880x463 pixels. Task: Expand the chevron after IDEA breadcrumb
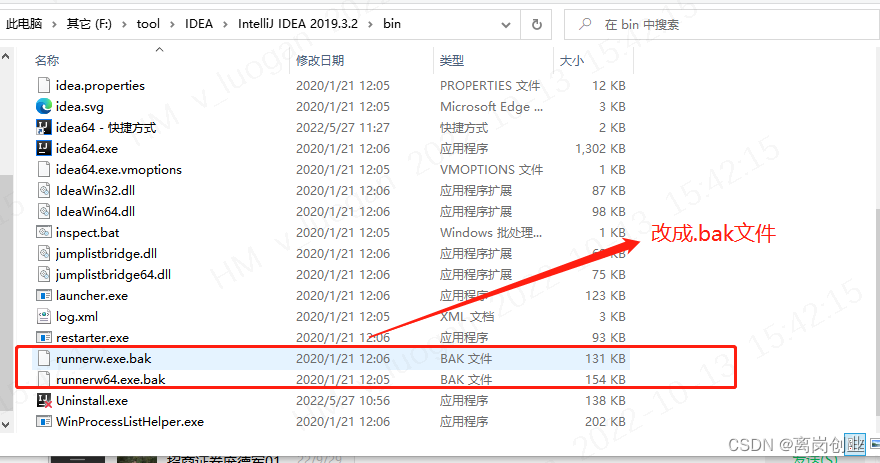225,24
